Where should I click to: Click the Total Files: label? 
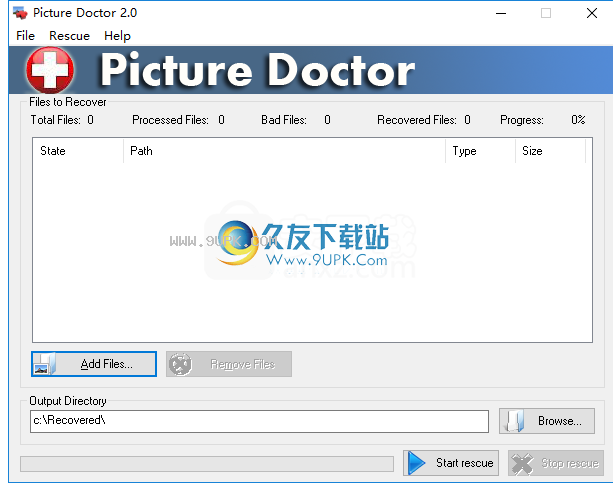click(56, 120)
